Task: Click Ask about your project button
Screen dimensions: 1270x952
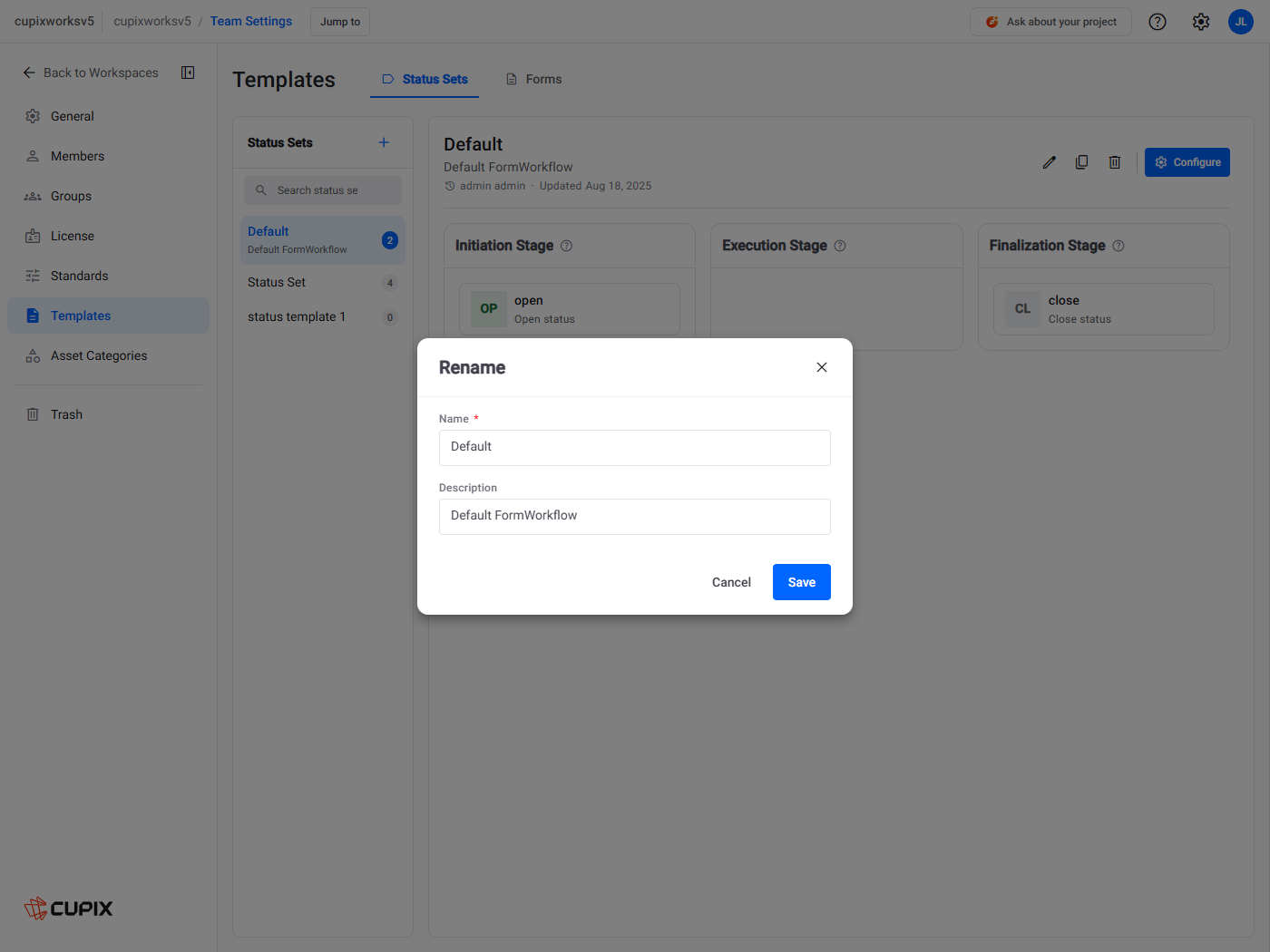Action: tap(1050, 22)
